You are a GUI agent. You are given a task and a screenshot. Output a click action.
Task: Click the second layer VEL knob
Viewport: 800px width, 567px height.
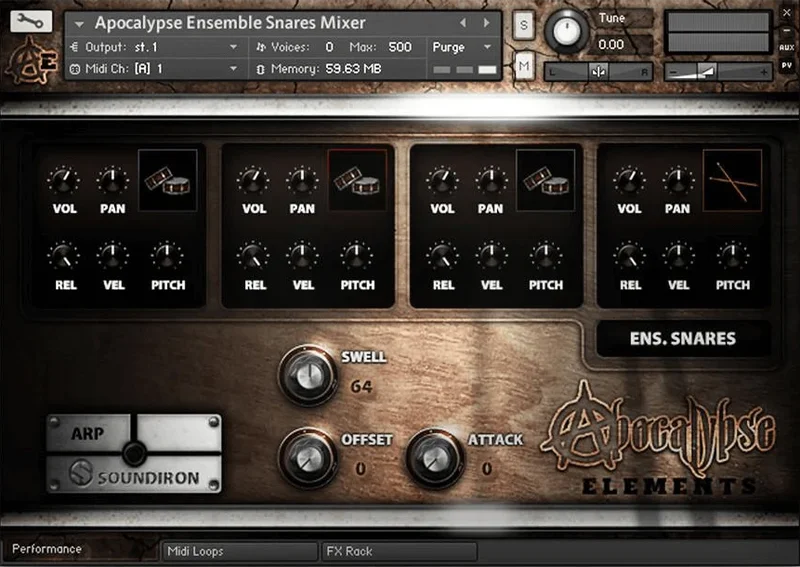click(302, 256)
